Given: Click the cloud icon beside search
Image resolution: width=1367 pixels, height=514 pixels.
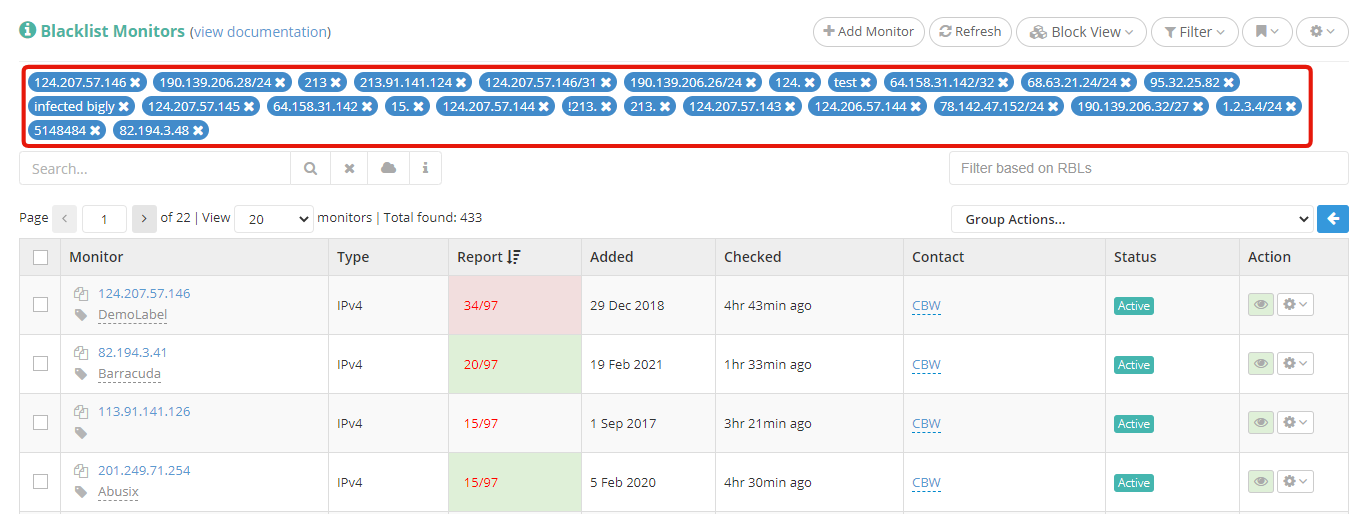Looking at the screenshot, I should pyautogui.click(x=388, y=169).
